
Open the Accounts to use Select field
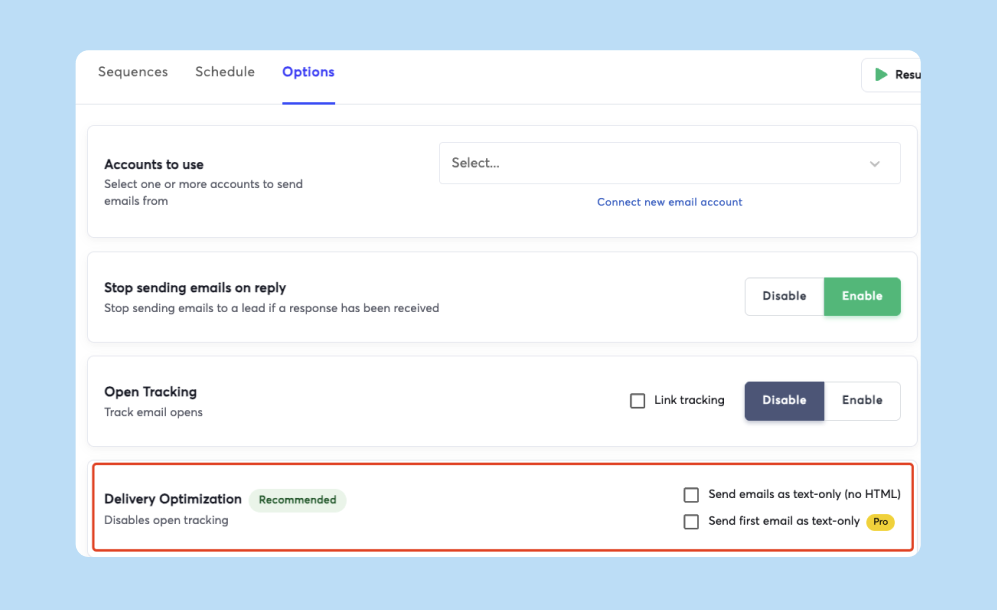(x=650, y=163)
